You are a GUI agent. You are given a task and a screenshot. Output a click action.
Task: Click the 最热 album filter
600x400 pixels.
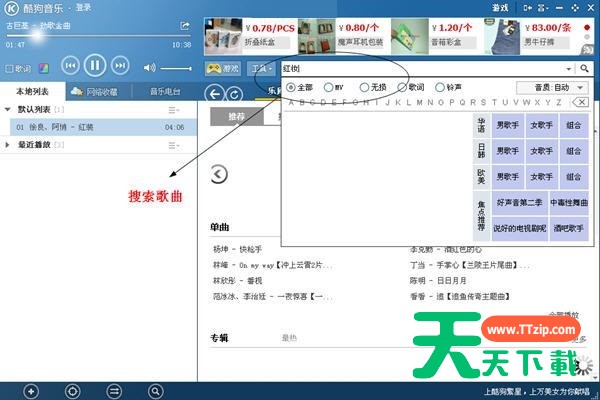tap(289, 338)
